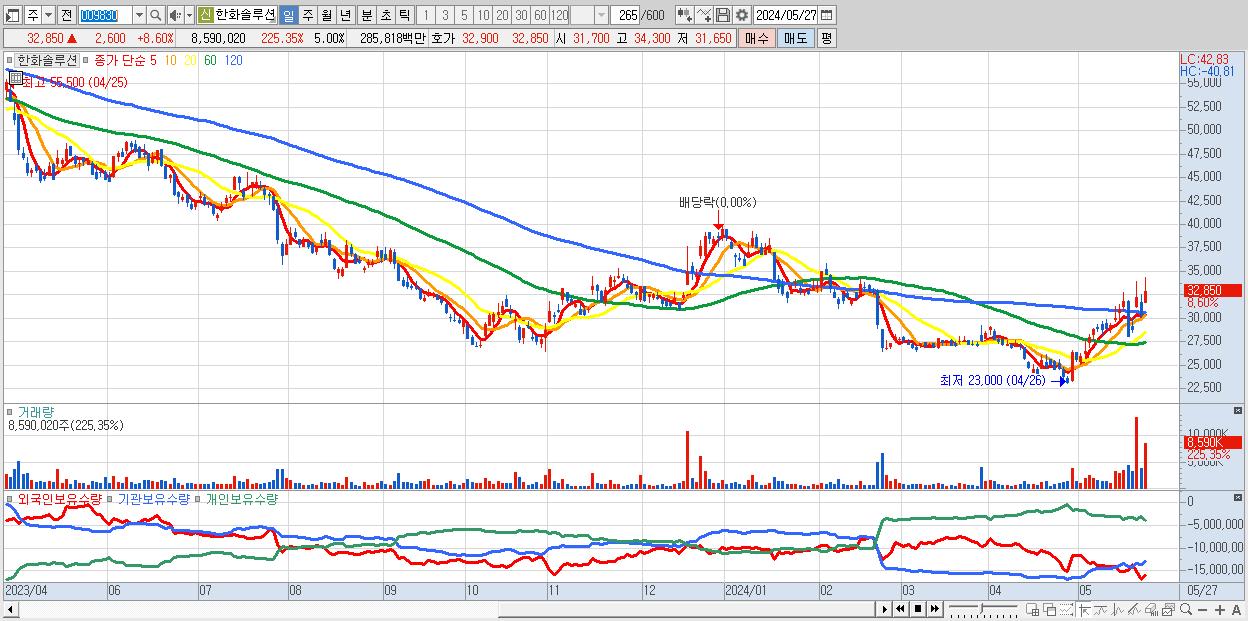Click the line chart overlay icon
The image size is (1248, 621).
[1101, 609]
